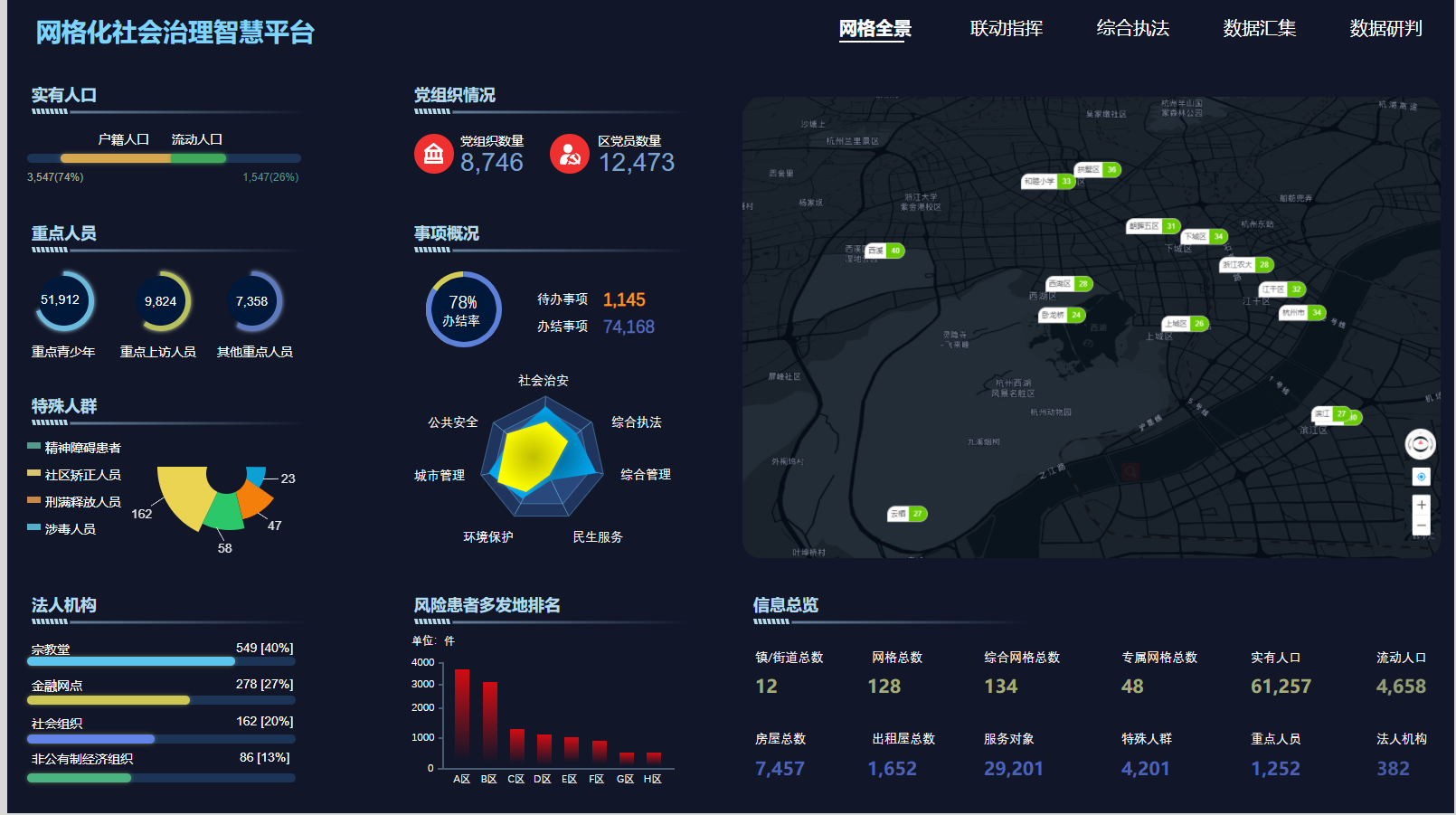The width and height of the screenshot is (1456, 815).
Task: Select the 朝晖五区 31 map marker
Action: (x=1153, y=226)
